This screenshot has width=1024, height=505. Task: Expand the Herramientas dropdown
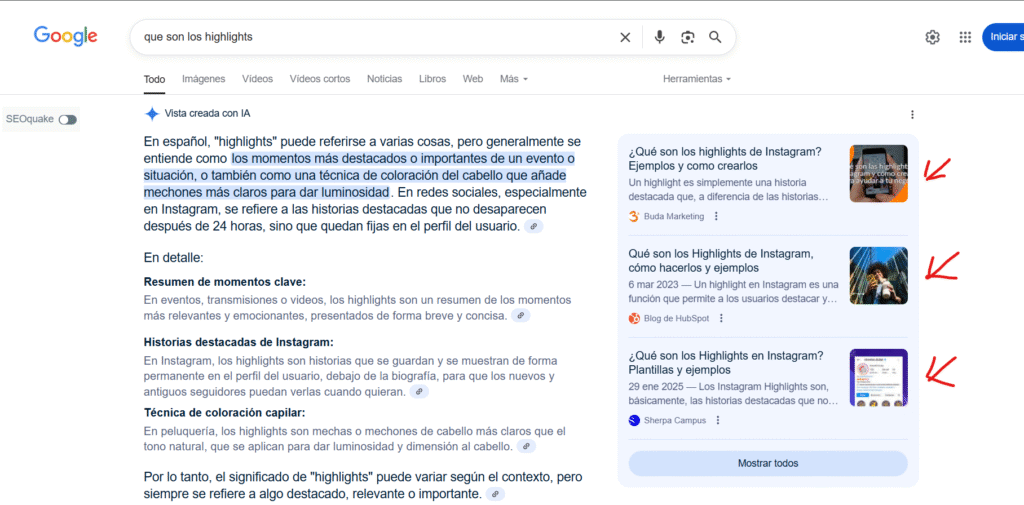tap(697, 79)
